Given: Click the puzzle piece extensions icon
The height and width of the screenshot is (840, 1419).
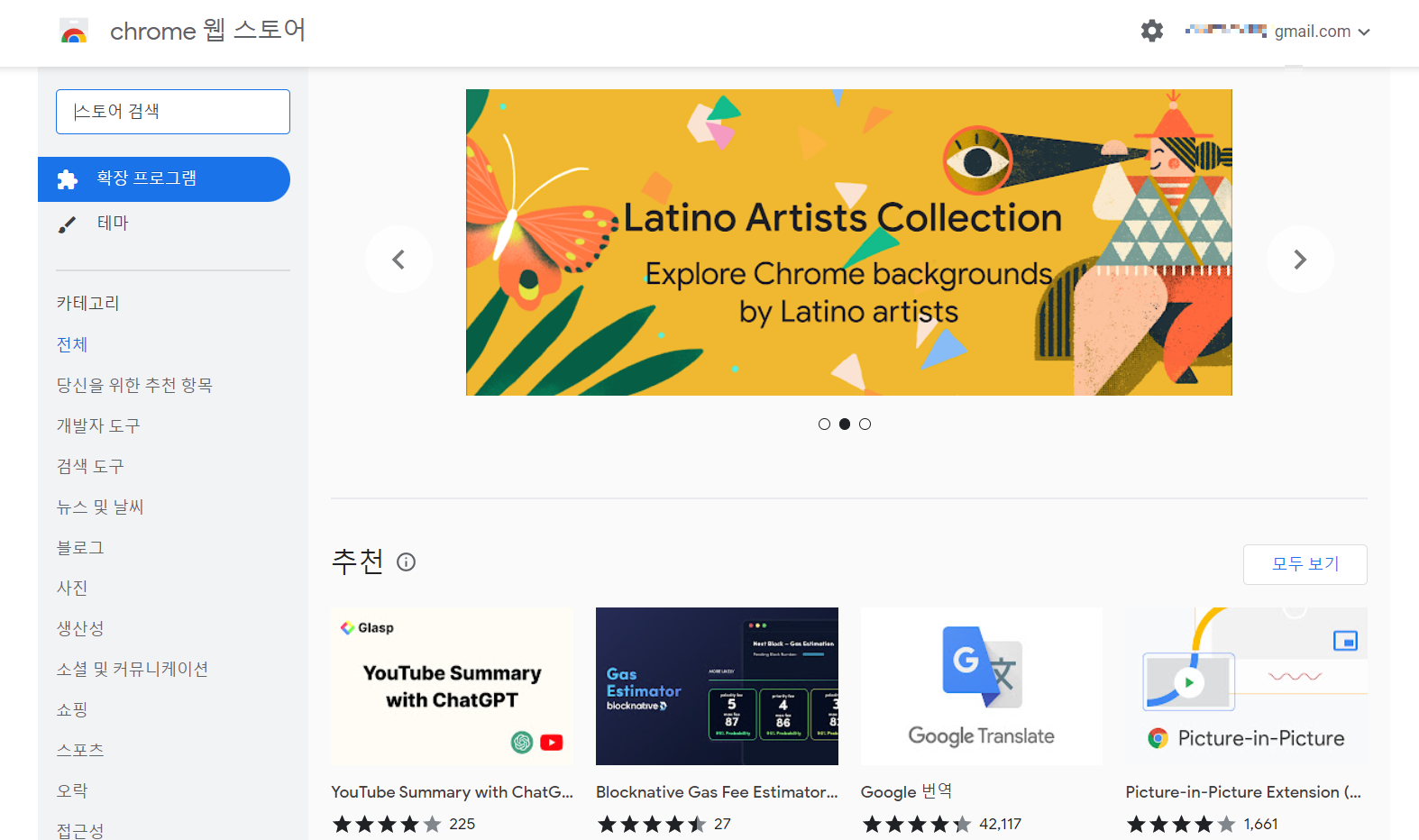Looking at the screenshot, I should point(68,179).
